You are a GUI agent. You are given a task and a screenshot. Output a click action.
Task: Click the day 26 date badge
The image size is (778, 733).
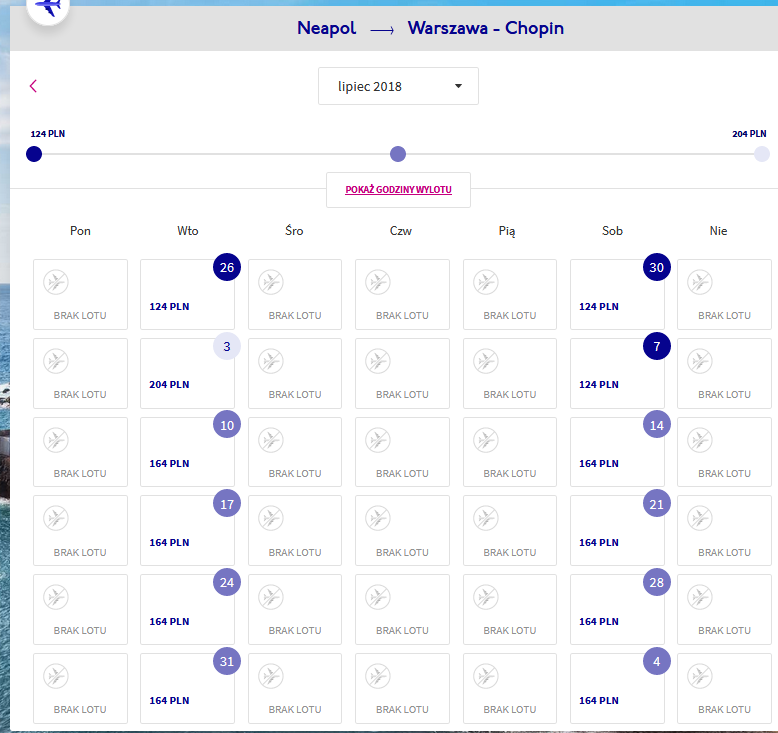point(227,267)
